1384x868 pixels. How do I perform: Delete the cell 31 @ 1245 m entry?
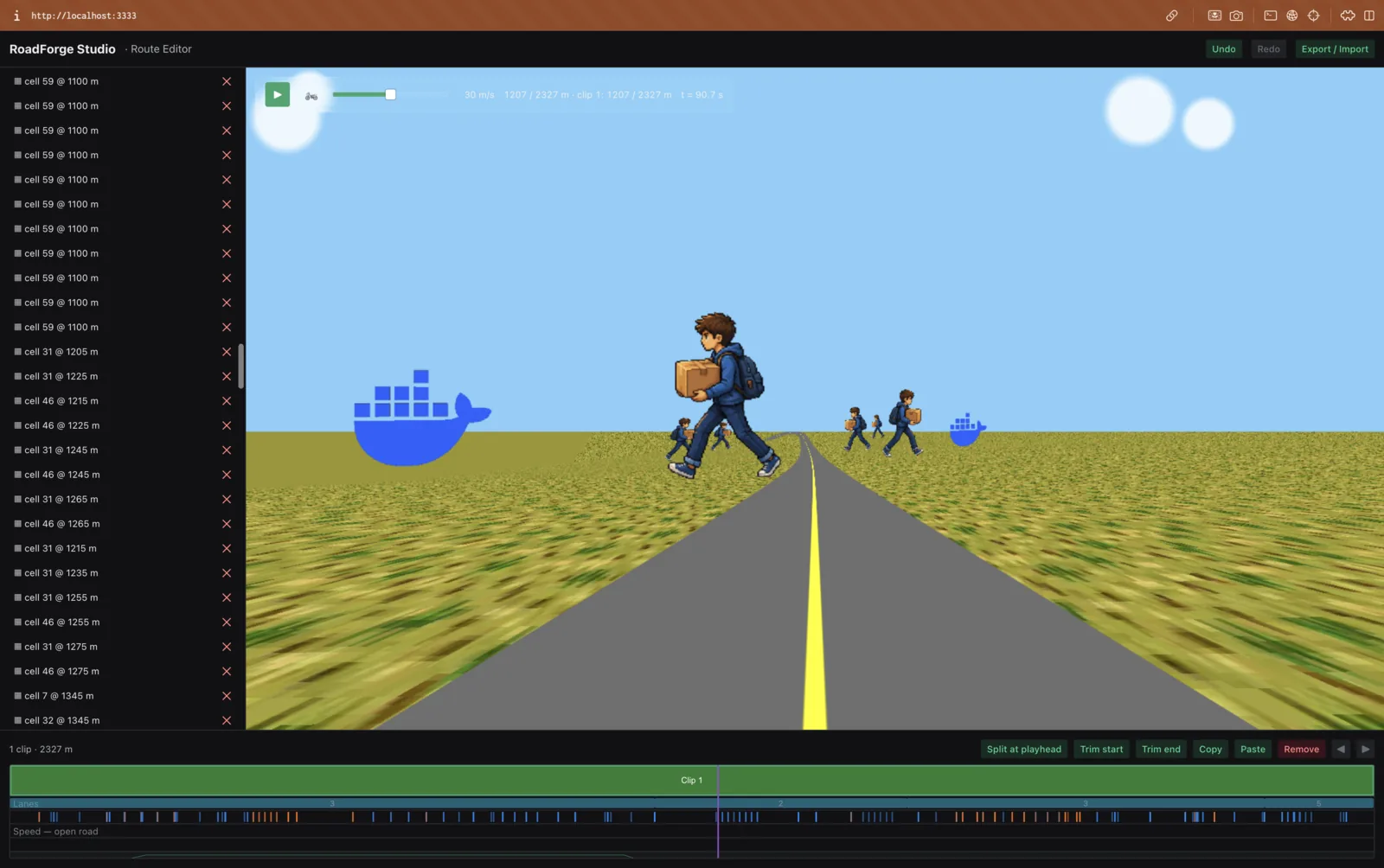point(227,450)
